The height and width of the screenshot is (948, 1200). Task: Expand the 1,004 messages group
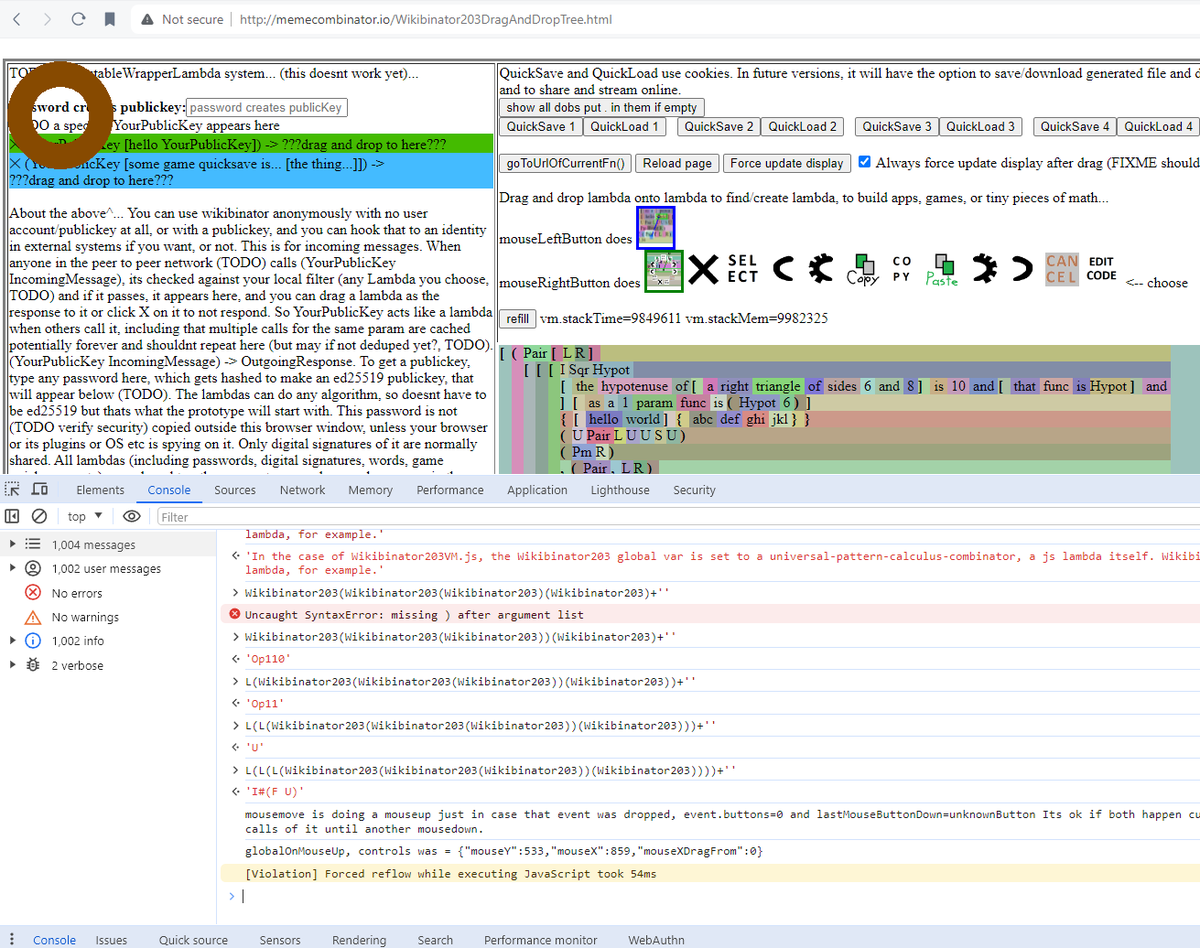pyautogui.click(x=12, y=544)
